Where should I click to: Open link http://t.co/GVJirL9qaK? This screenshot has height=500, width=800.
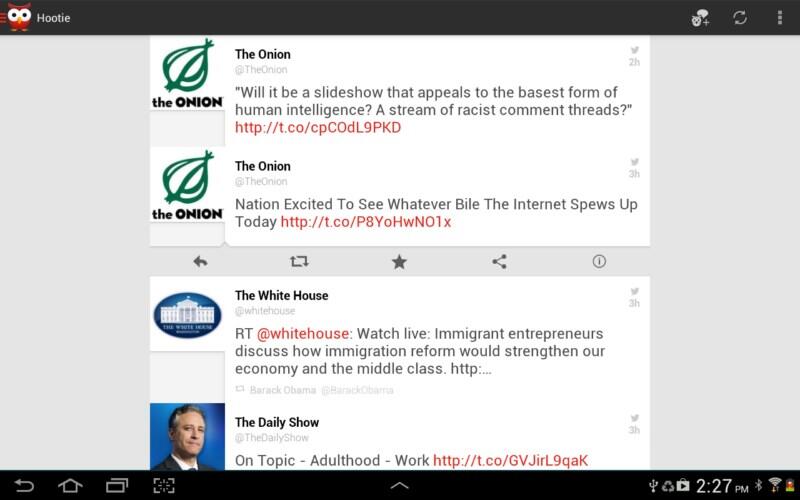tap(510, 461)
